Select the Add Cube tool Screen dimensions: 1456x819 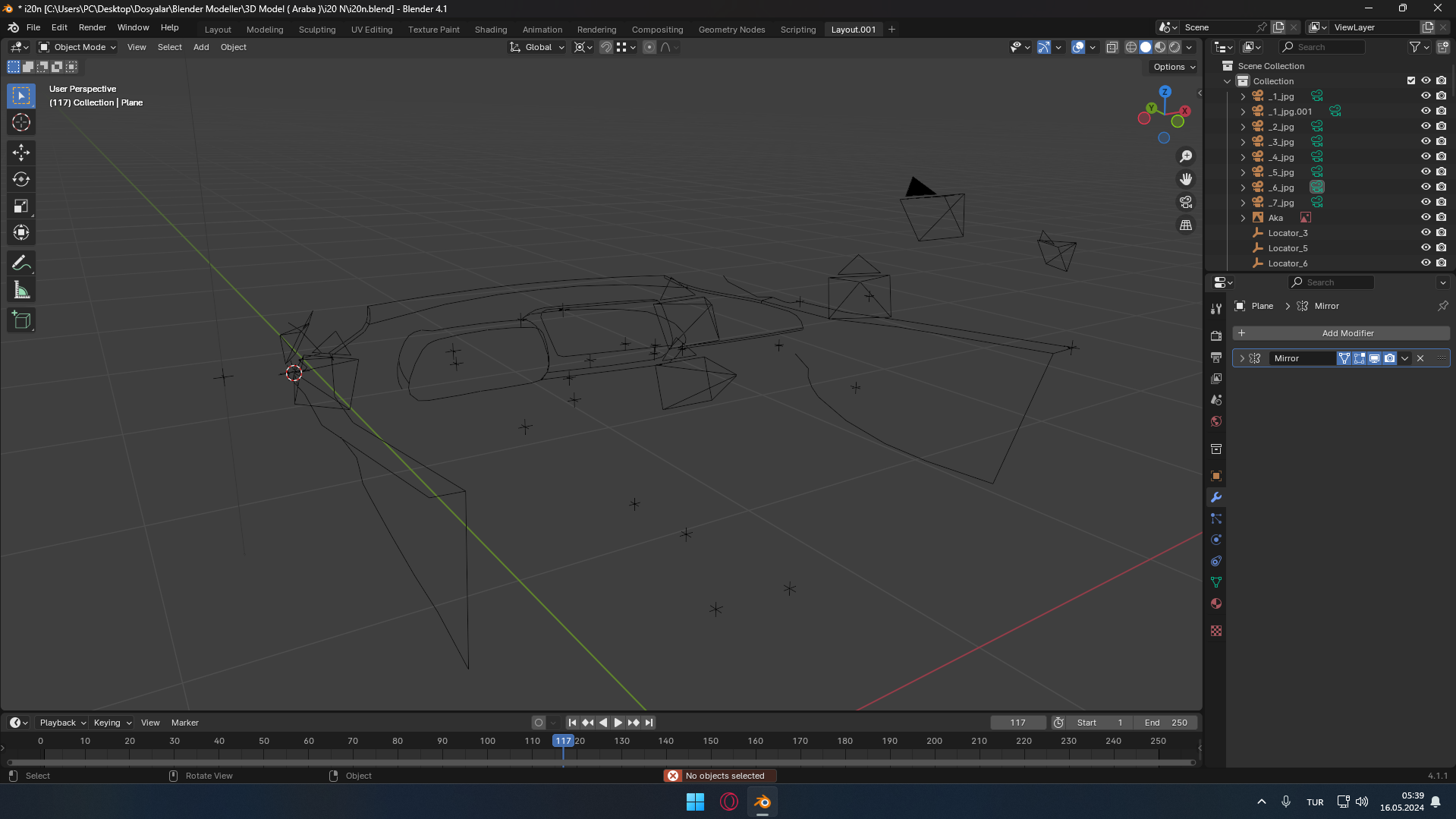[x=21, y=320]
